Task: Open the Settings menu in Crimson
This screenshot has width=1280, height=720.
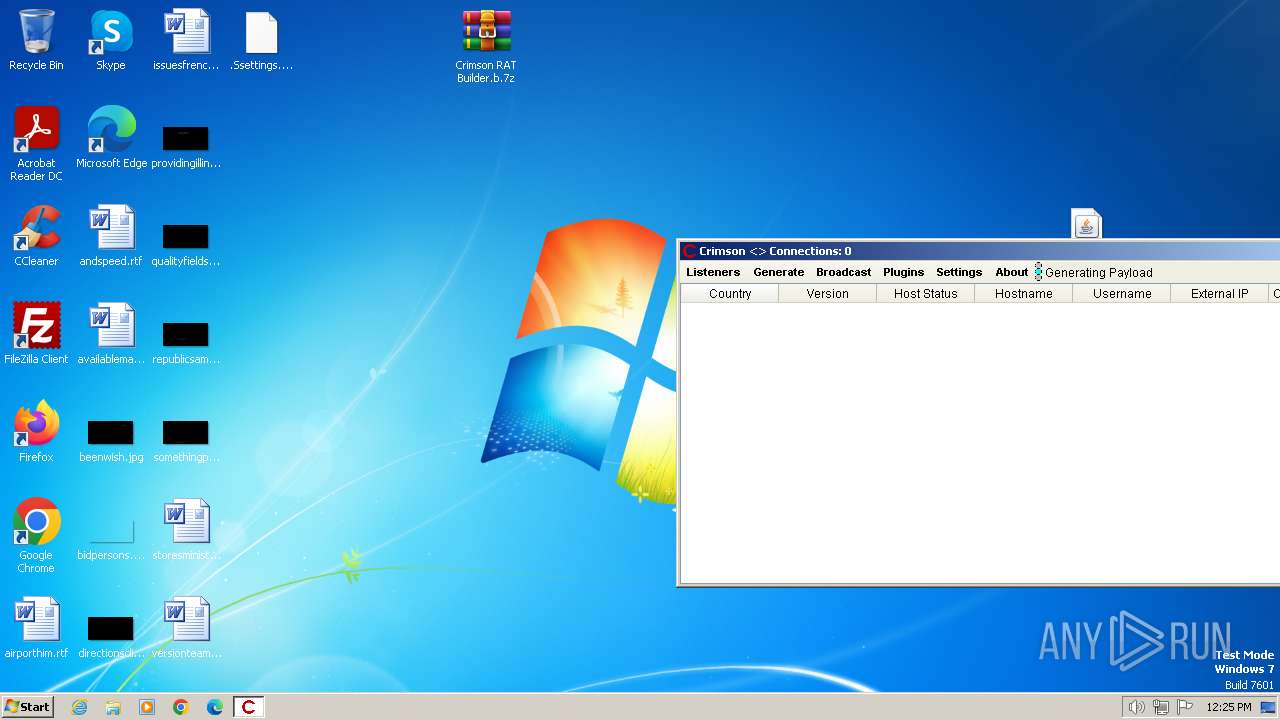Action: coord(959,272)
